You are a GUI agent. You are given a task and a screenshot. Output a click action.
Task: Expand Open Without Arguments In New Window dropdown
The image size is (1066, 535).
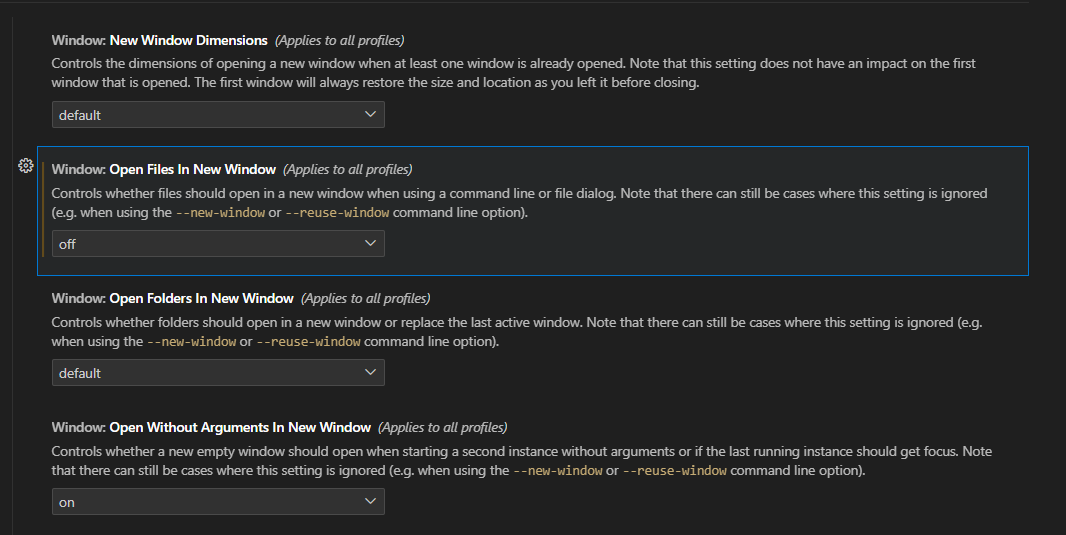218,502
